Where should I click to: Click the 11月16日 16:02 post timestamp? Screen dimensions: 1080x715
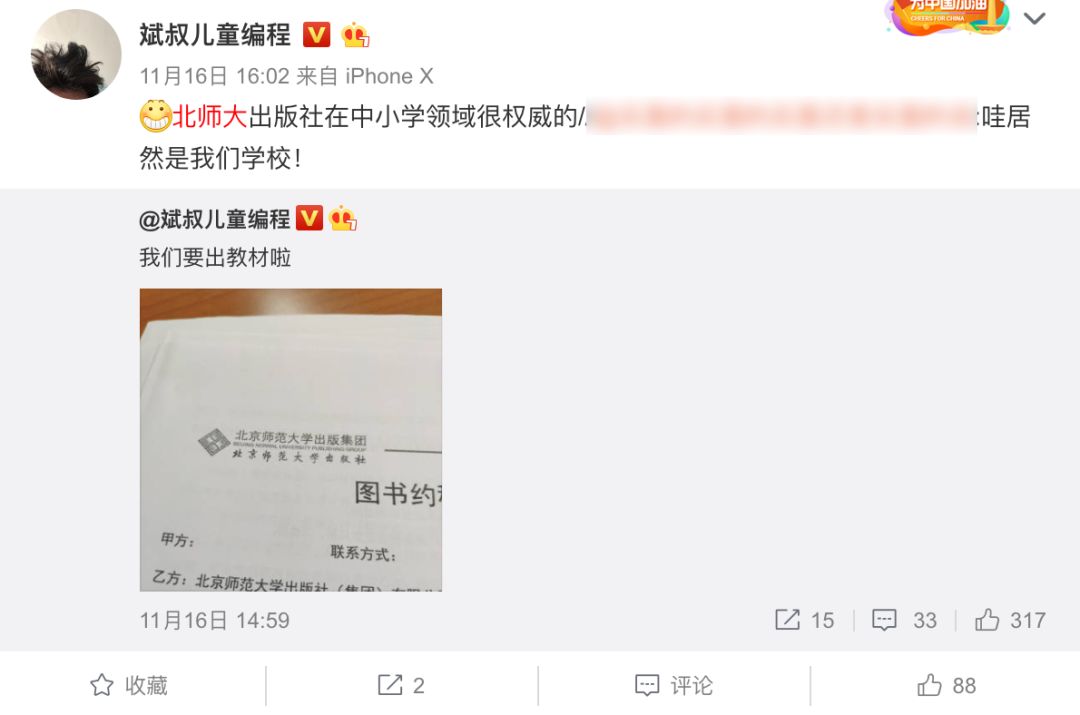click(214, 76)
